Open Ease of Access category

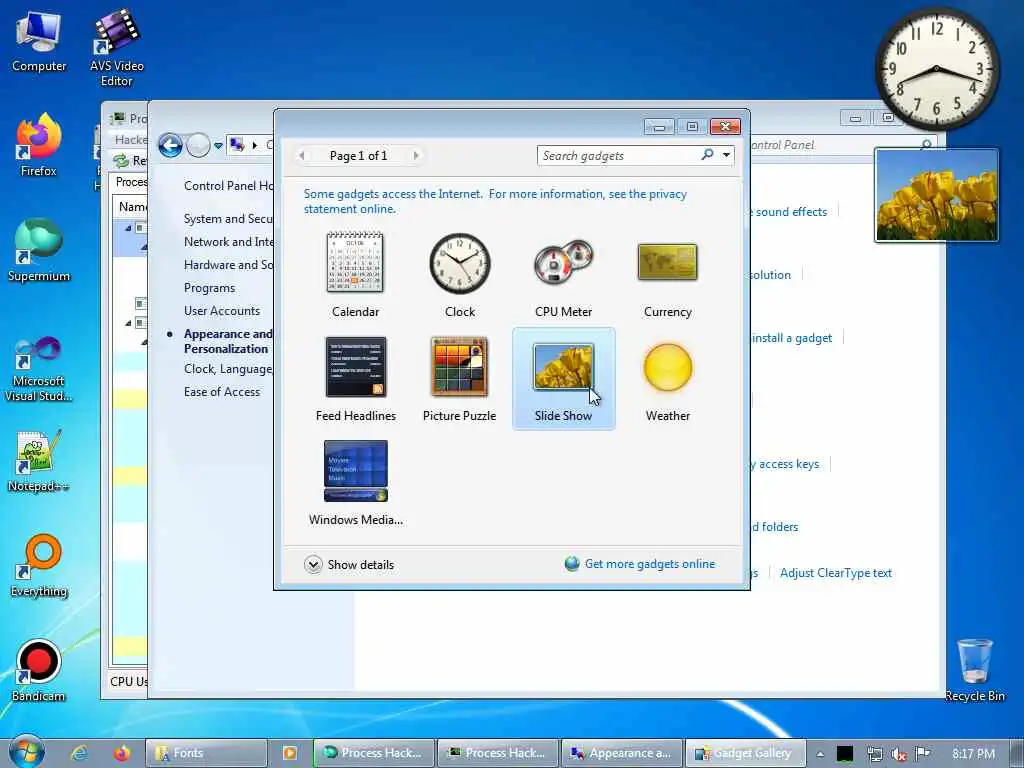221,392
